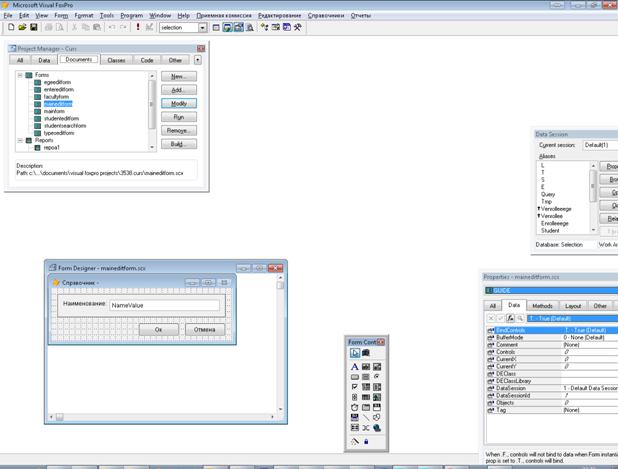Select the List Box control tool

point(377,387)
